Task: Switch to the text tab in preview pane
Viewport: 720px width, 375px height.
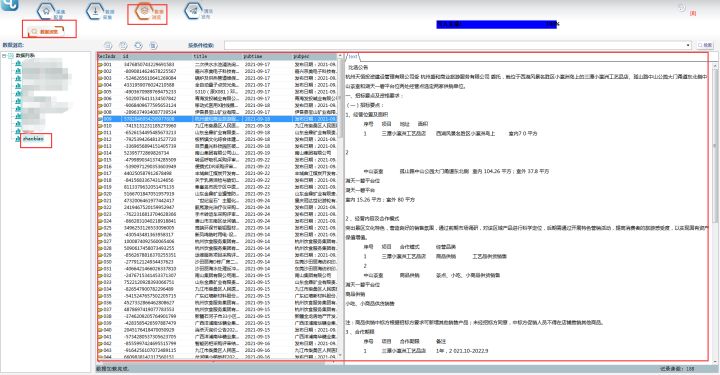Action: (353, 56)
